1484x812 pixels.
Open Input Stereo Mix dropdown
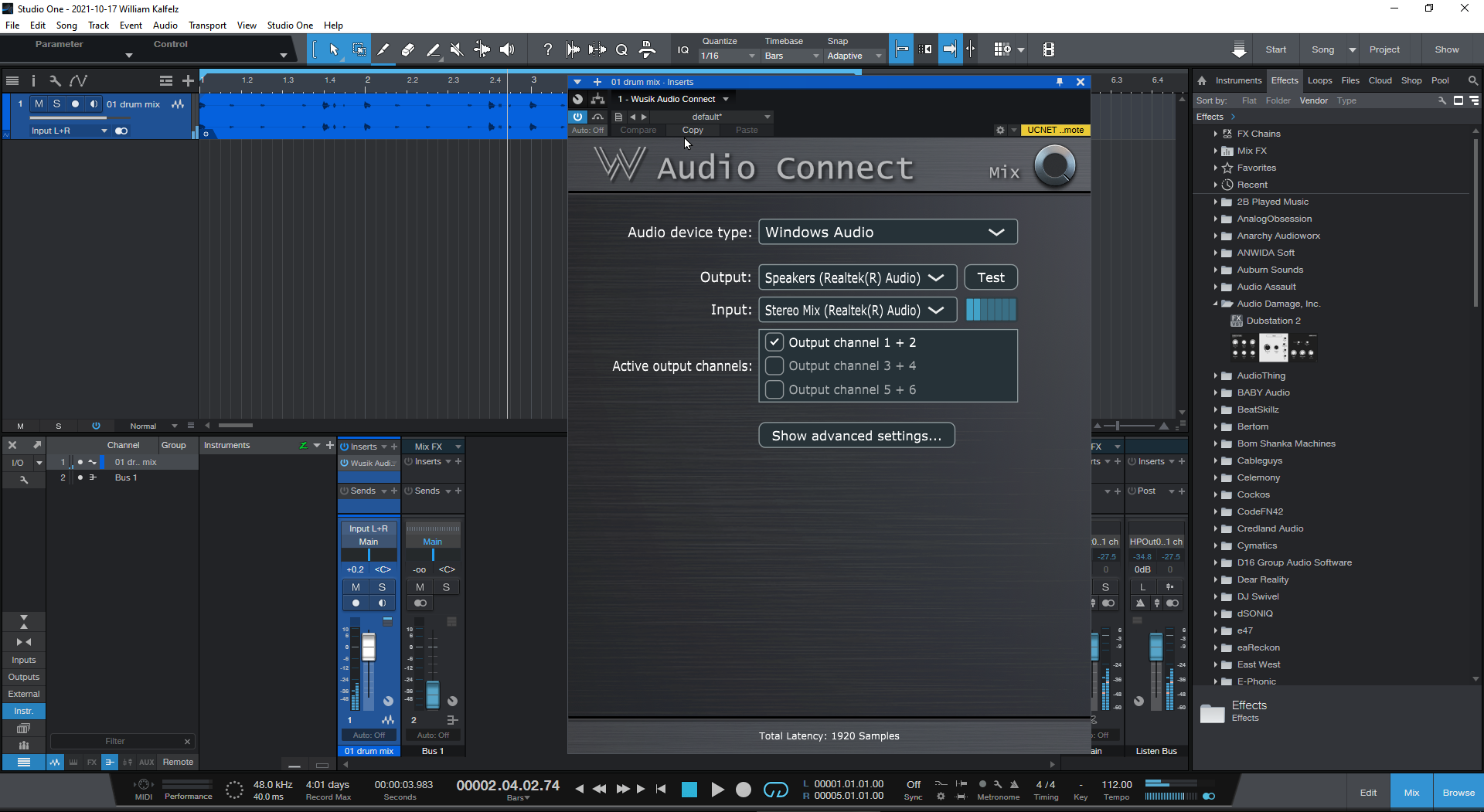tap(857, 310)
